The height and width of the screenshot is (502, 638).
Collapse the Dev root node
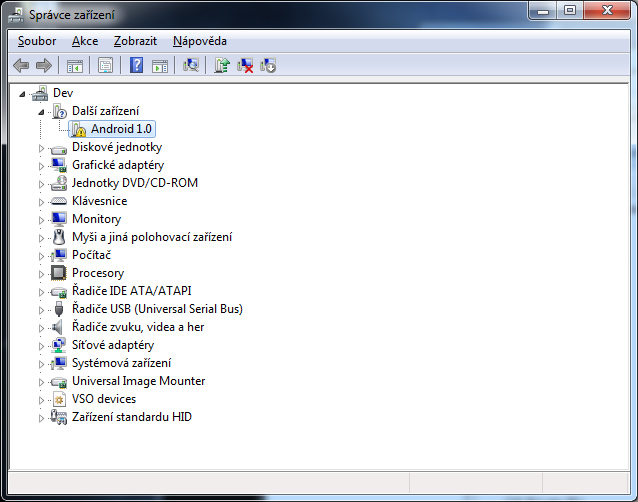[22, 94]
